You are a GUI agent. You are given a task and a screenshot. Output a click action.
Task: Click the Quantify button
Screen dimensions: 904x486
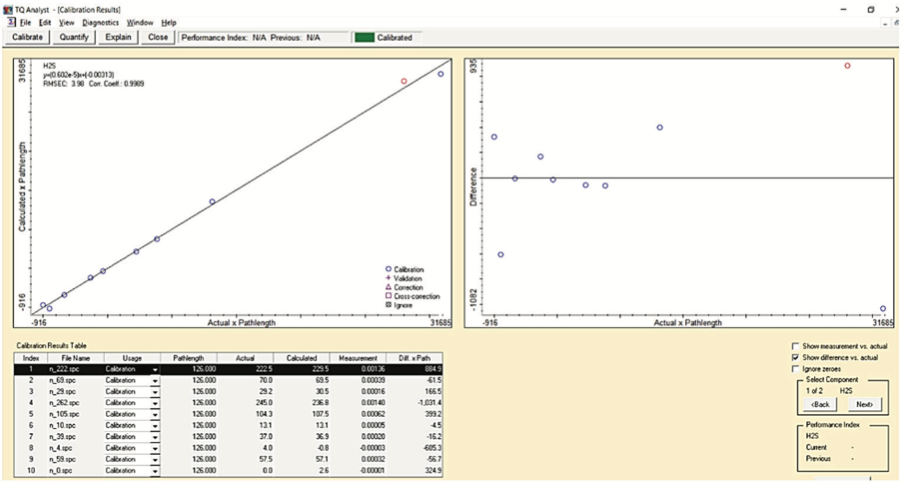(74, 37)
